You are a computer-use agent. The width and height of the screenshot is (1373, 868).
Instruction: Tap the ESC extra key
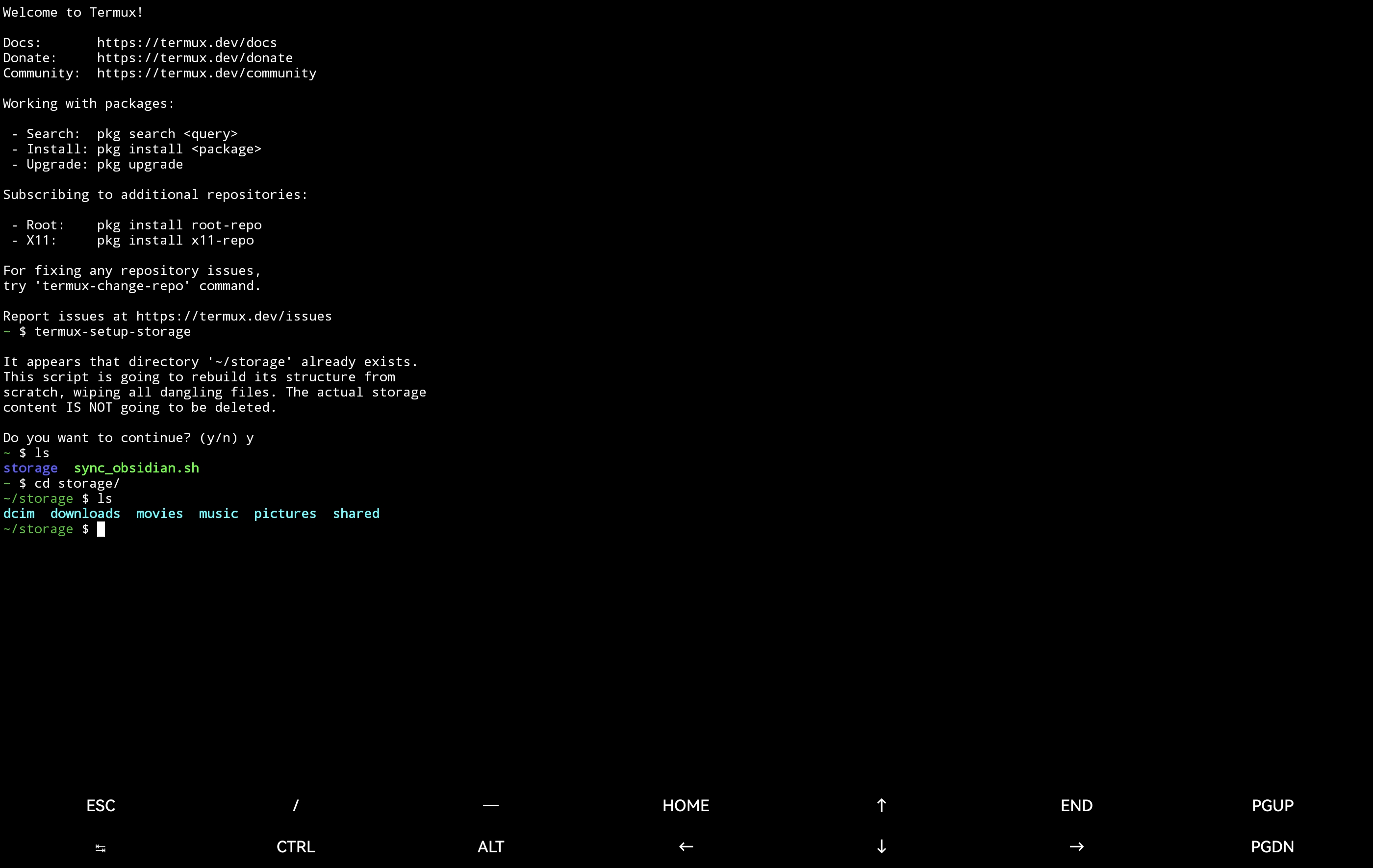point(101,805)
